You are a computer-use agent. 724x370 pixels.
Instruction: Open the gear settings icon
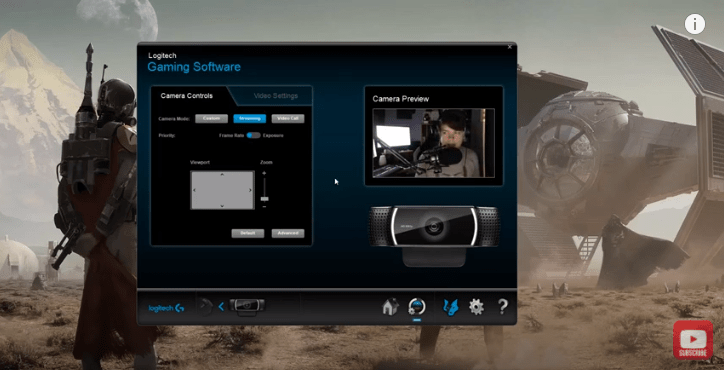click(476, 306)
